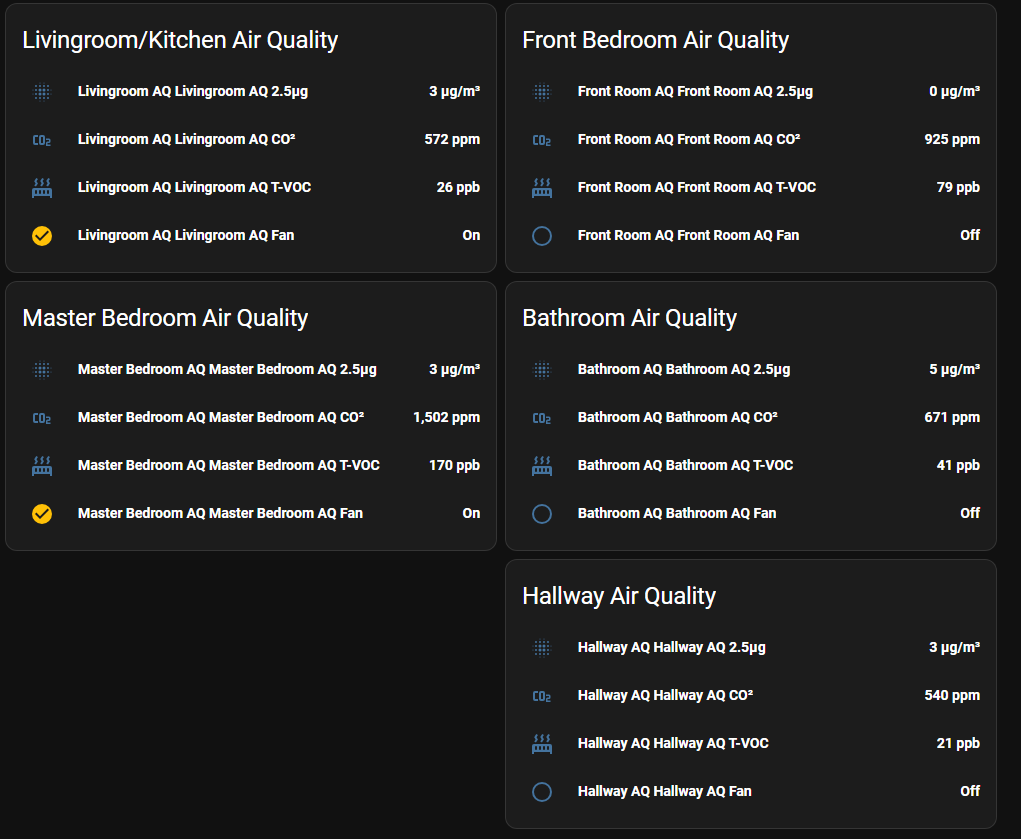Image resolution: width=1021 pixels, height=839 pixels.
Task: Click the Front Bedroom T-VOC icon
Action: 541,187
